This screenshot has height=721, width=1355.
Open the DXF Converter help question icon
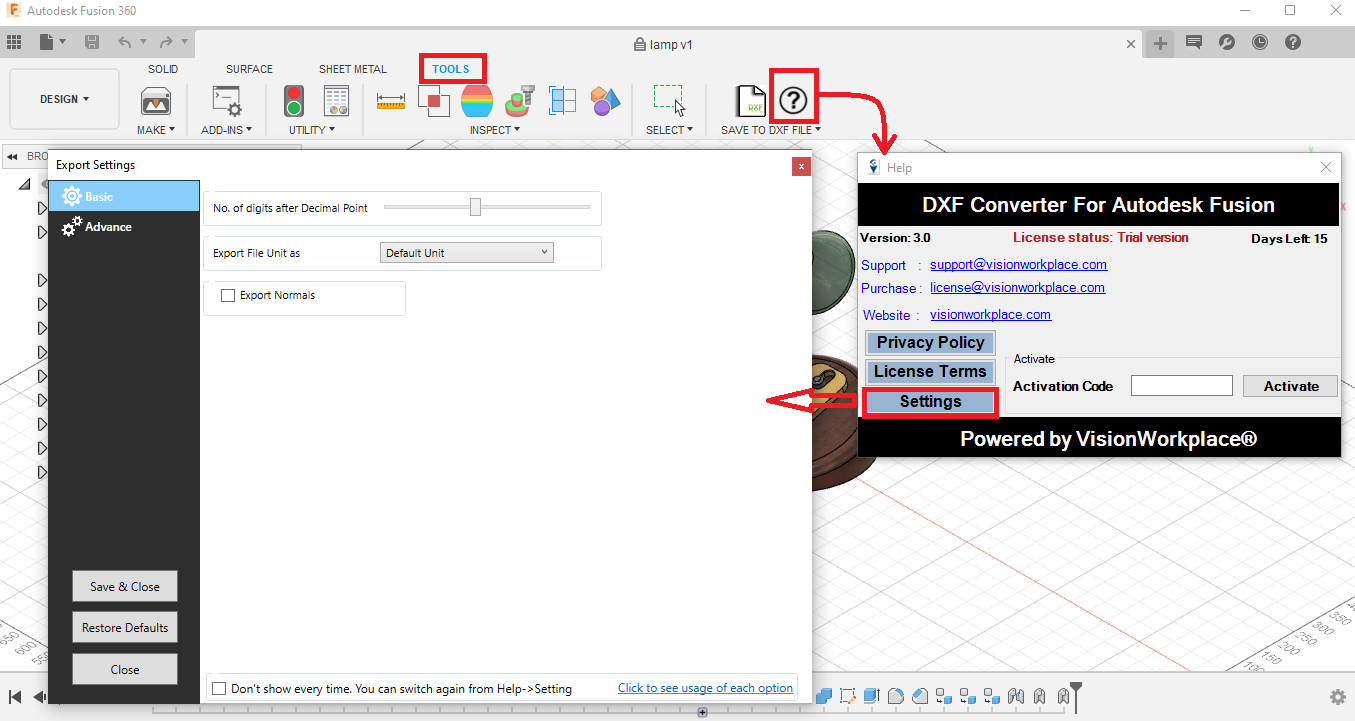click(793, 100)
